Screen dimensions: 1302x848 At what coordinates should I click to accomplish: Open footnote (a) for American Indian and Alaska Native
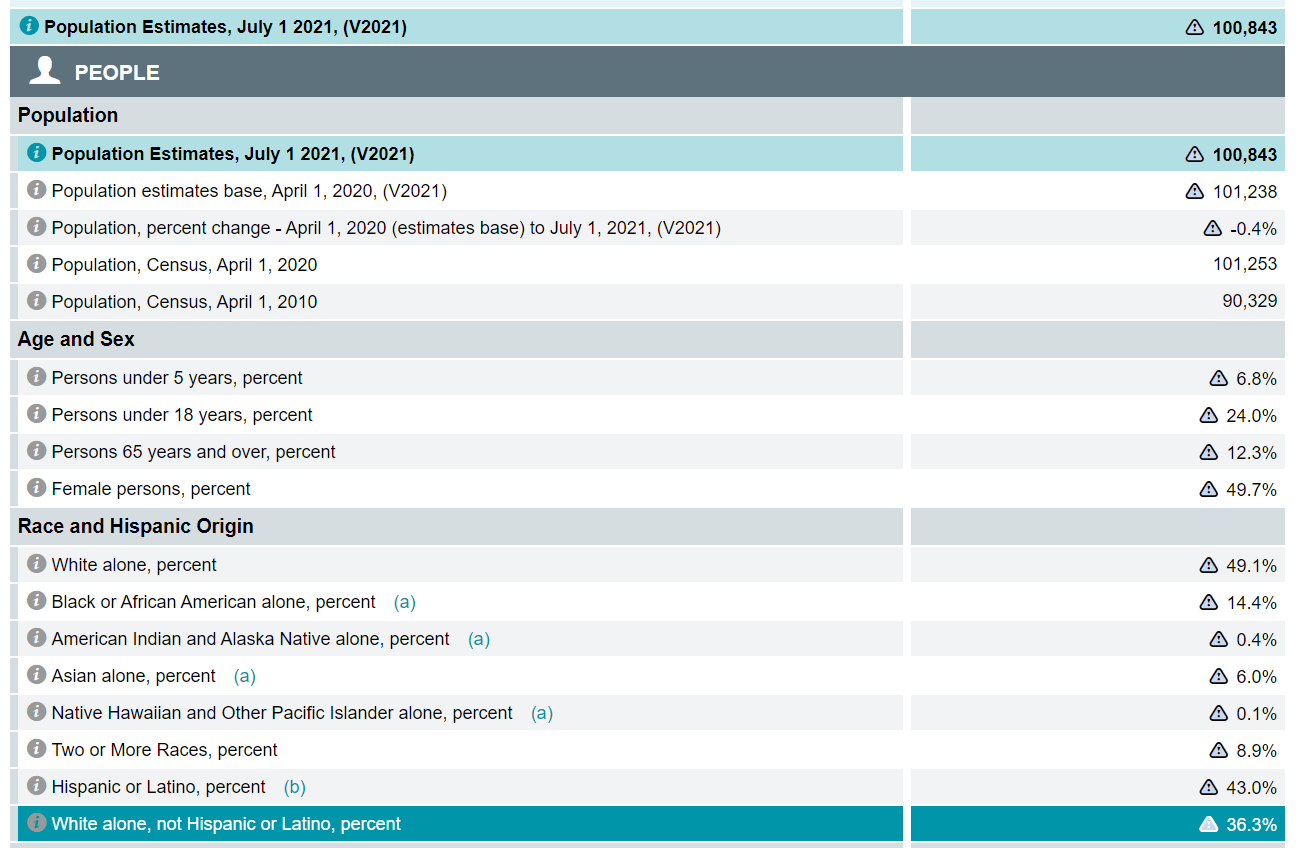click(479, 639)
